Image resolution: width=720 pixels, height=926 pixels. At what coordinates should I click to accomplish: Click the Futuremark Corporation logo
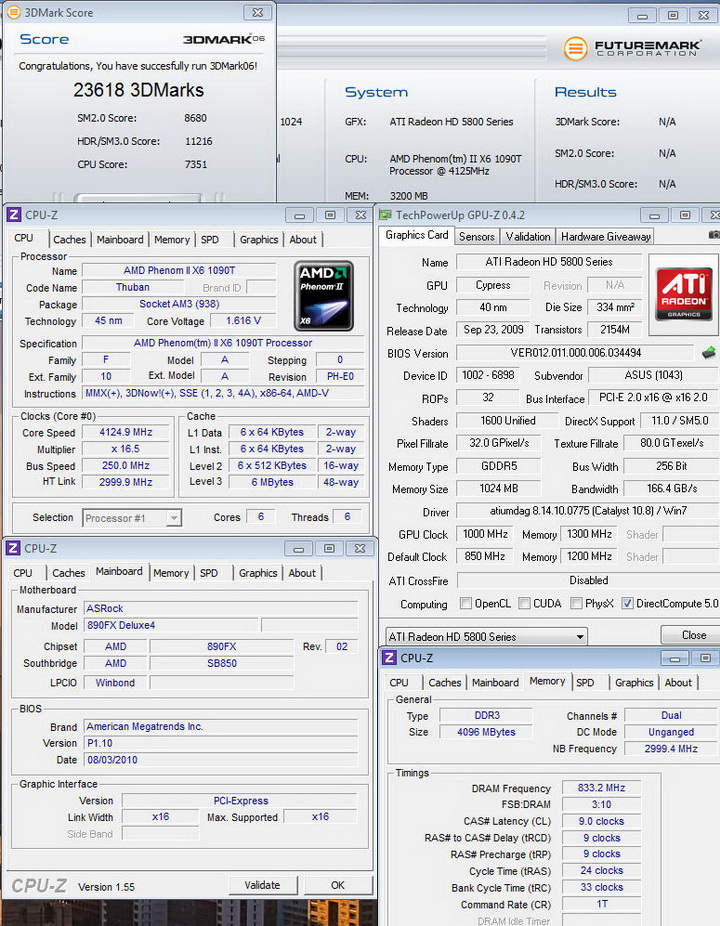(x=631, y=48)
